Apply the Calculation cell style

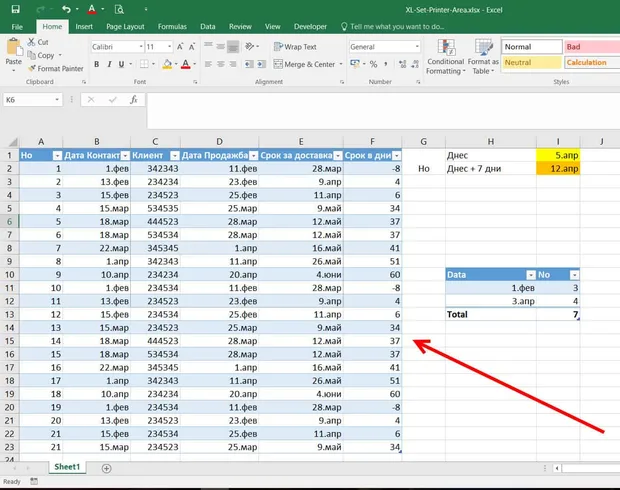tap(592, 62)
